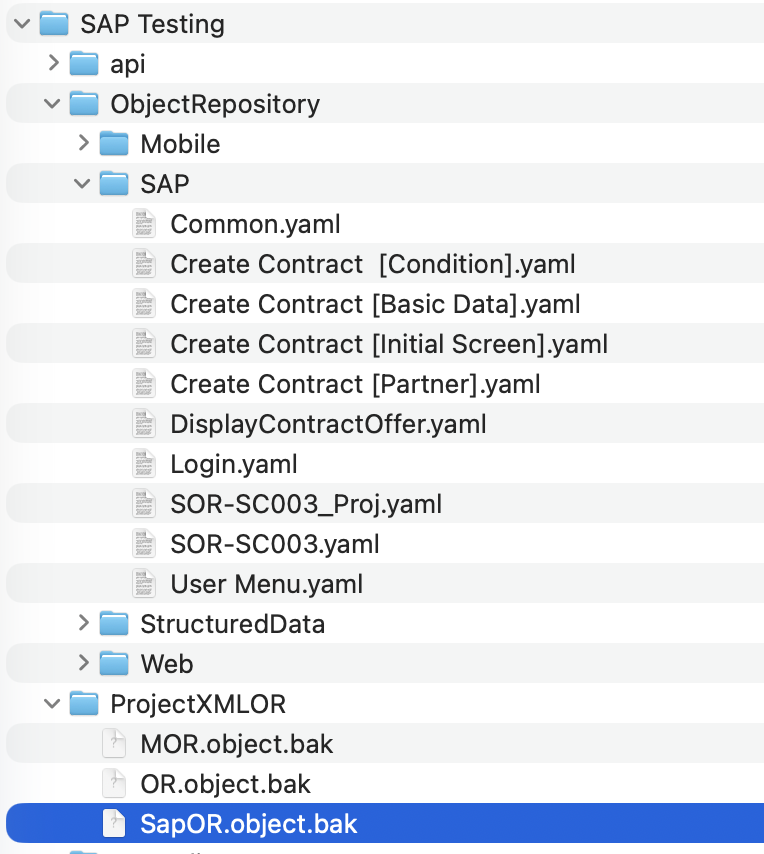Click the StructuredData folder icon
This screenshot has width=764, height=854.
114,624
